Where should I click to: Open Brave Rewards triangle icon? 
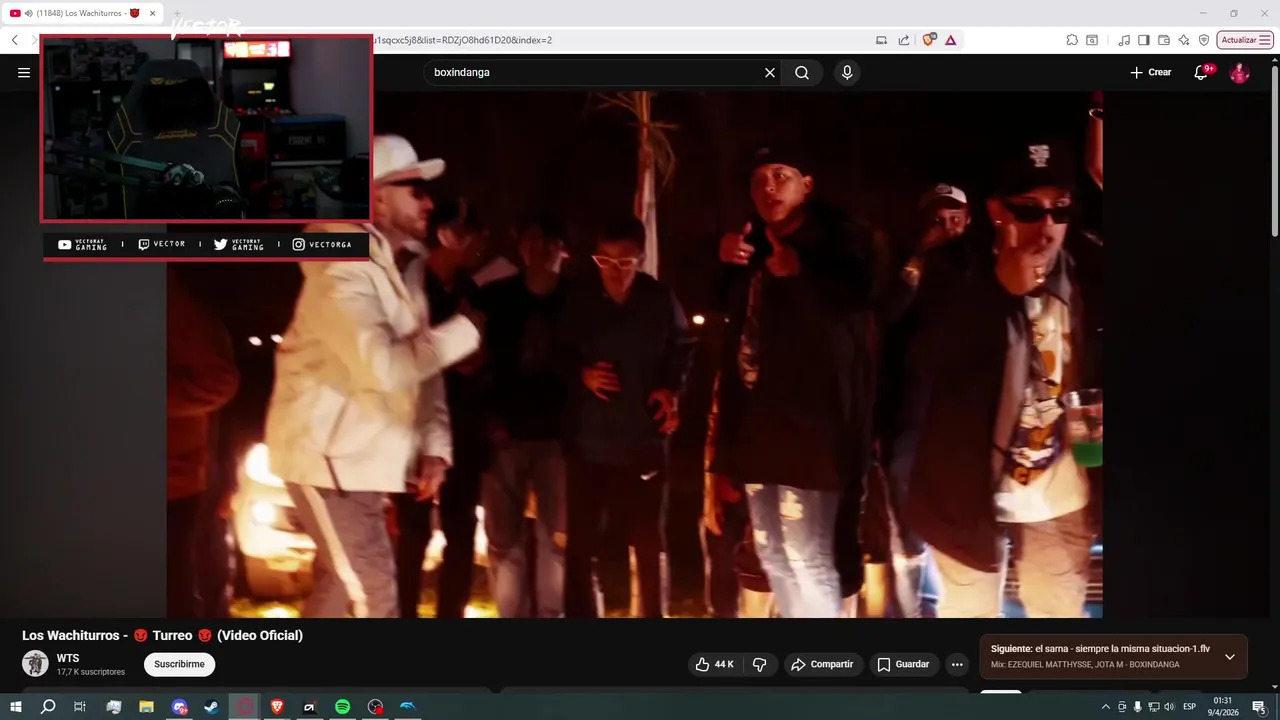click(x=950, y=40)
